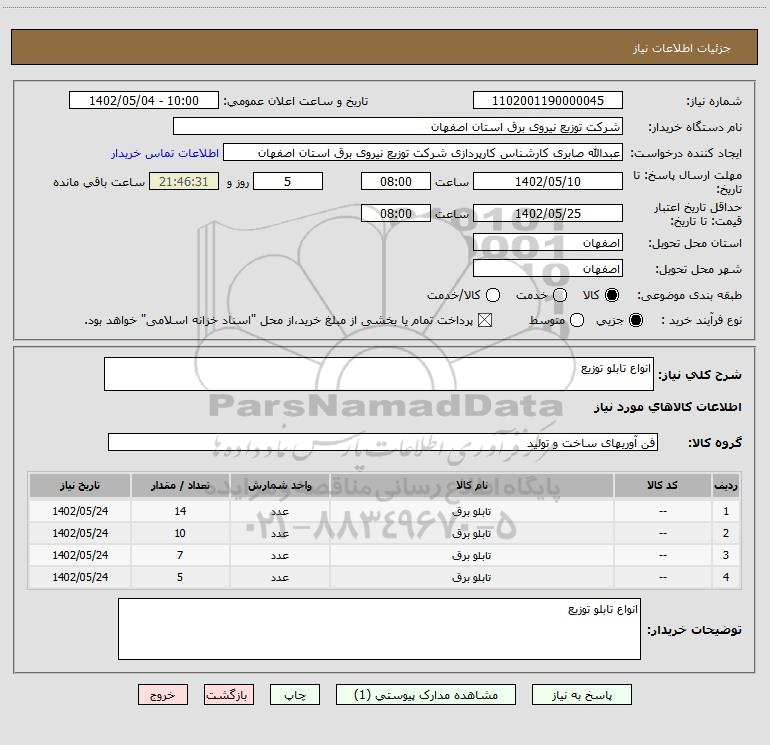Select the کالا/خدمت radio button

click(x=493, y=295)
